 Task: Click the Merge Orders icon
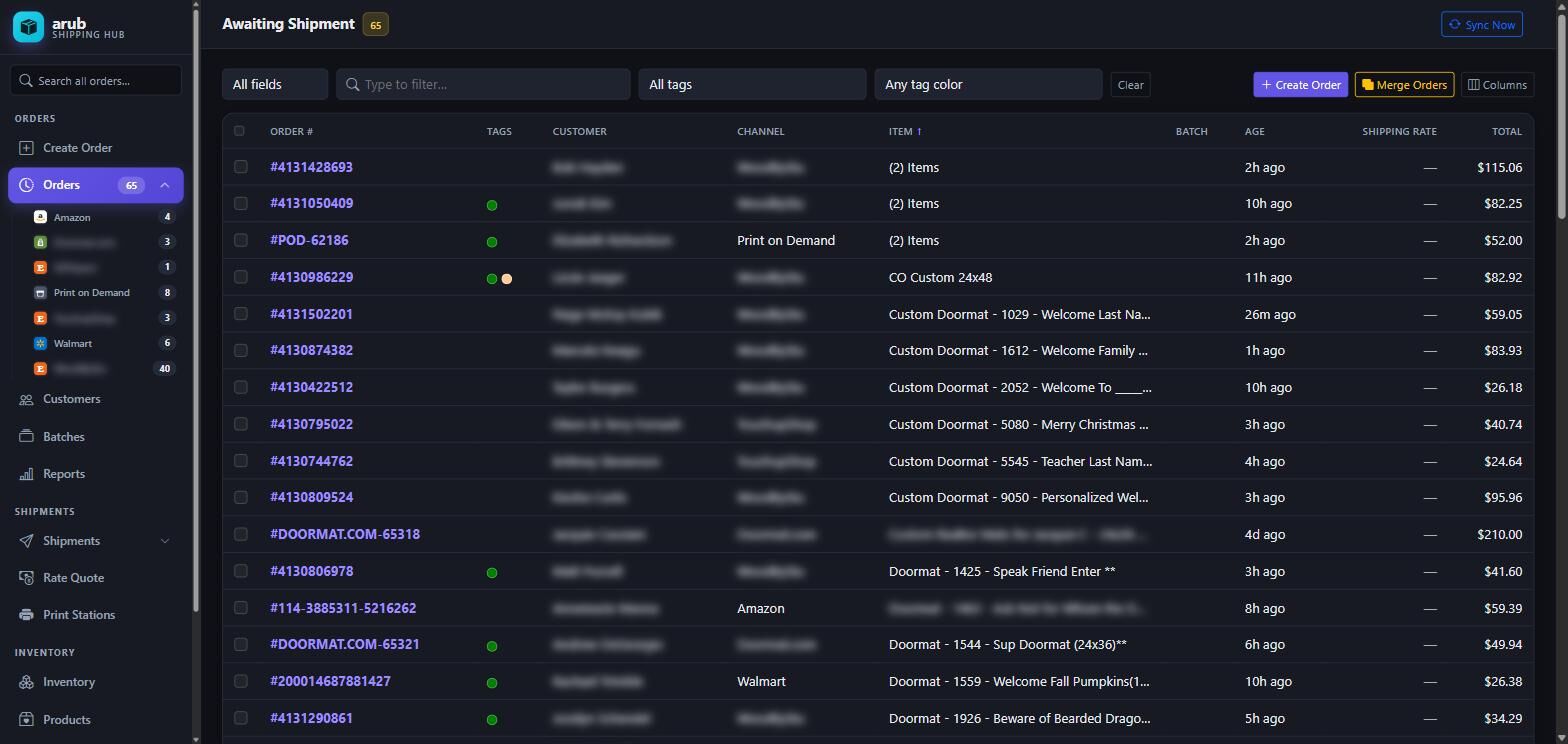[x=1367, y=85]
